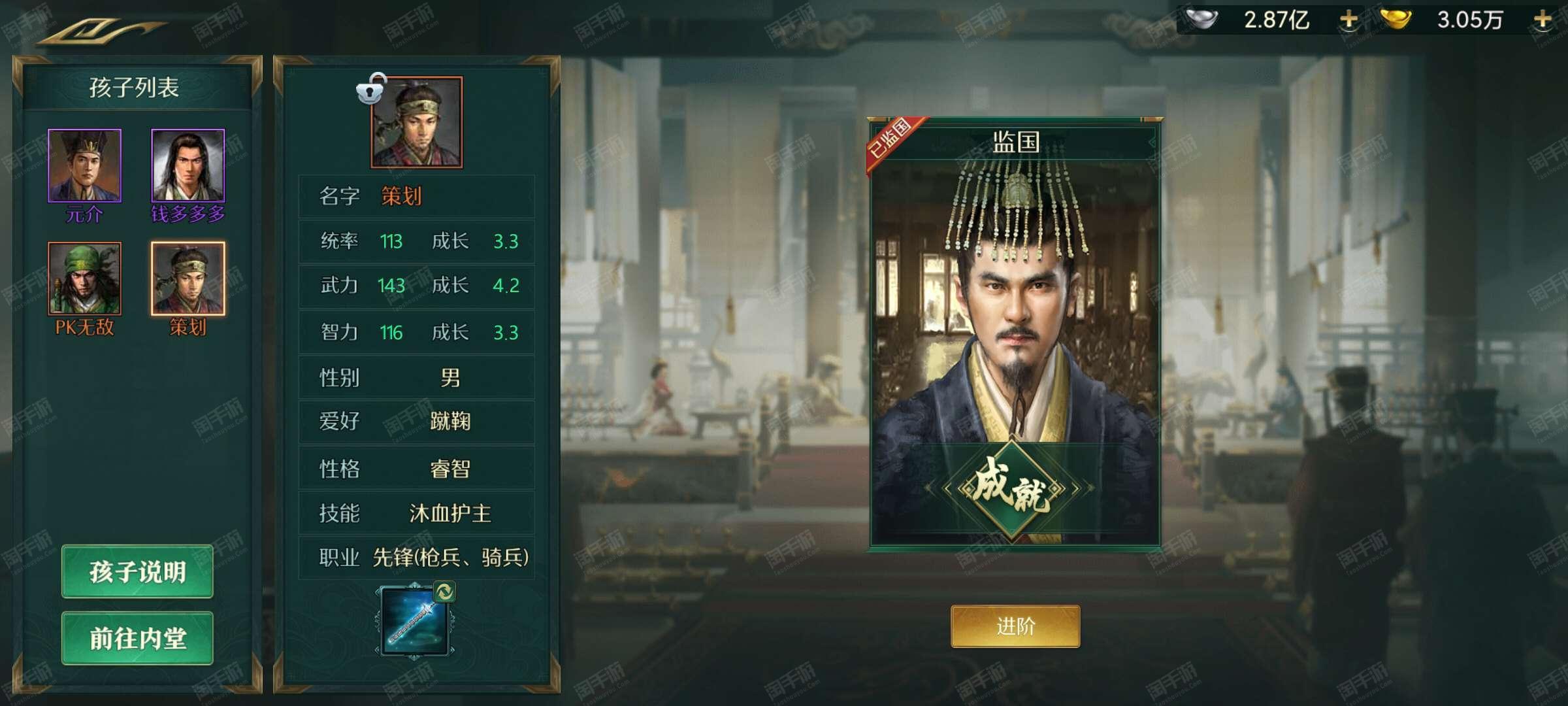The image size is (1568, 706).
Task: Add silver with the first plus icon
Action: point(1348,20)
